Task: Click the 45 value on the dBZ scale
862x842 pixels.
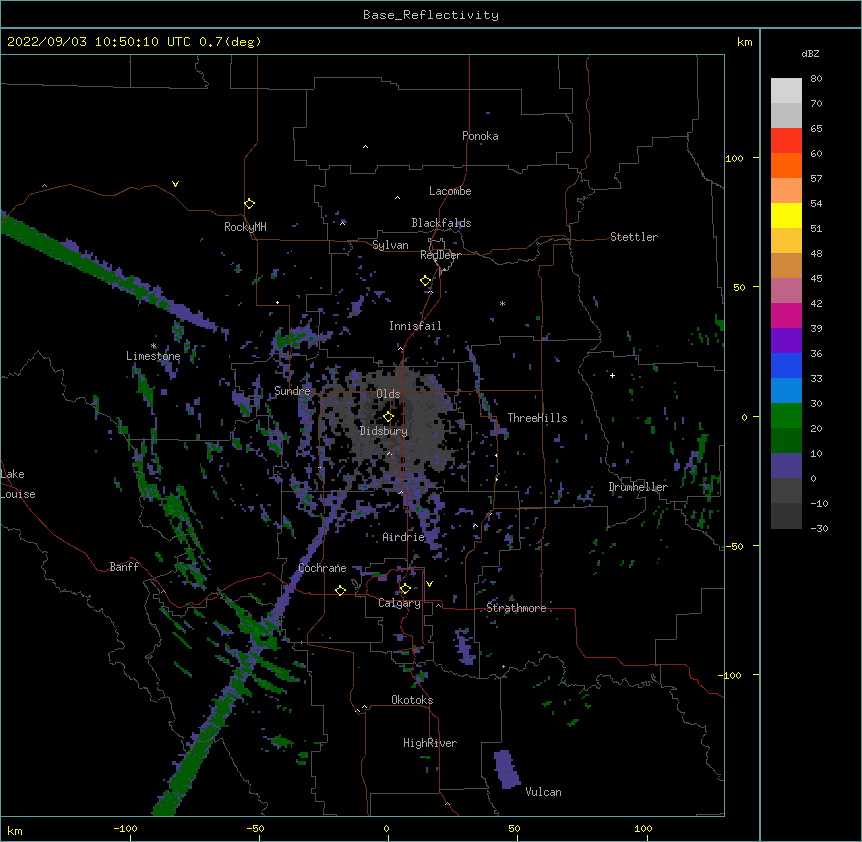Action: pyautogui.click(x=816, y=279)
